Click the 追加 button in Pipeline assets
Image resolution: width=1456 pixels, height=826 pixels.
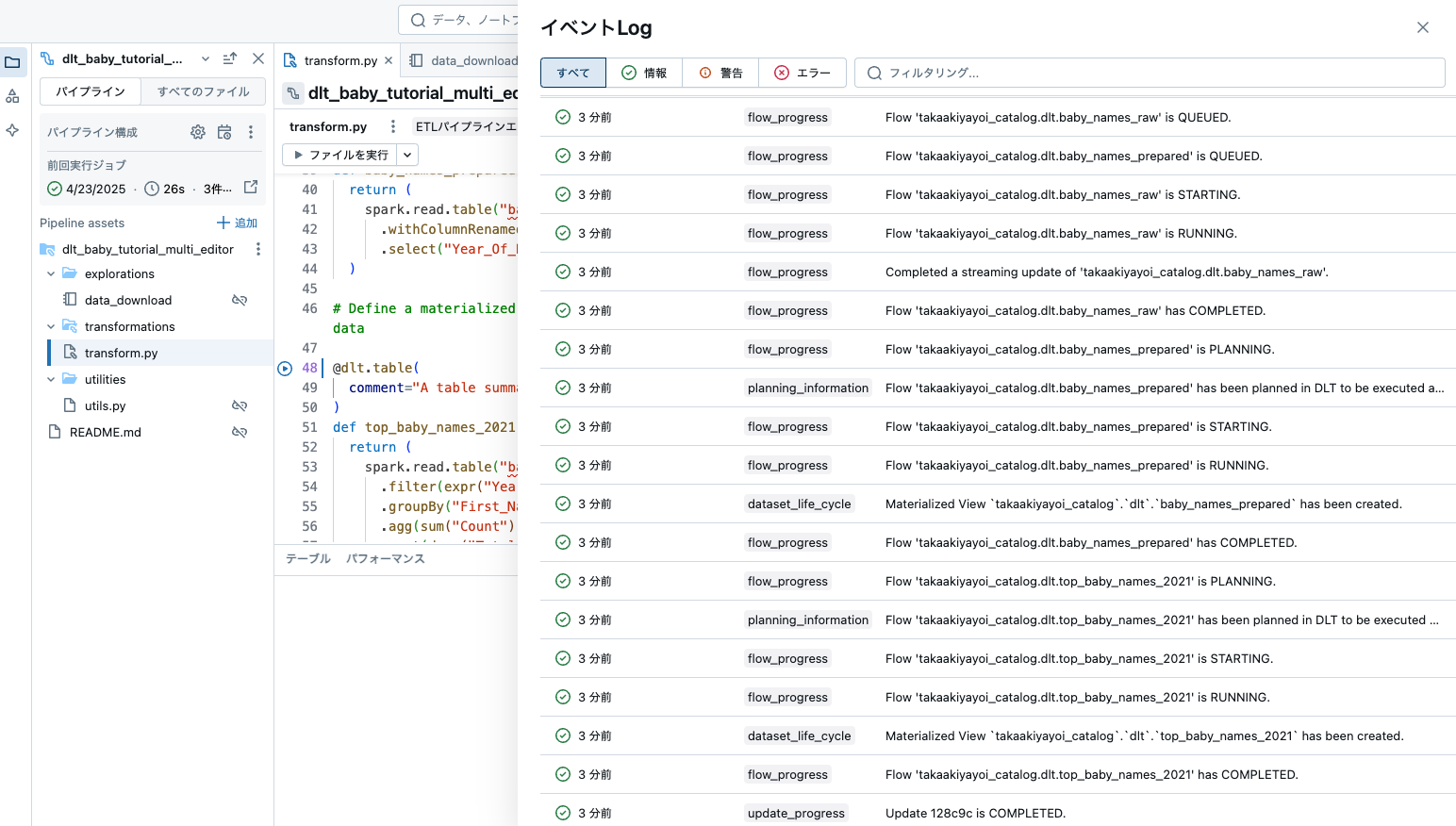point(237,223)
